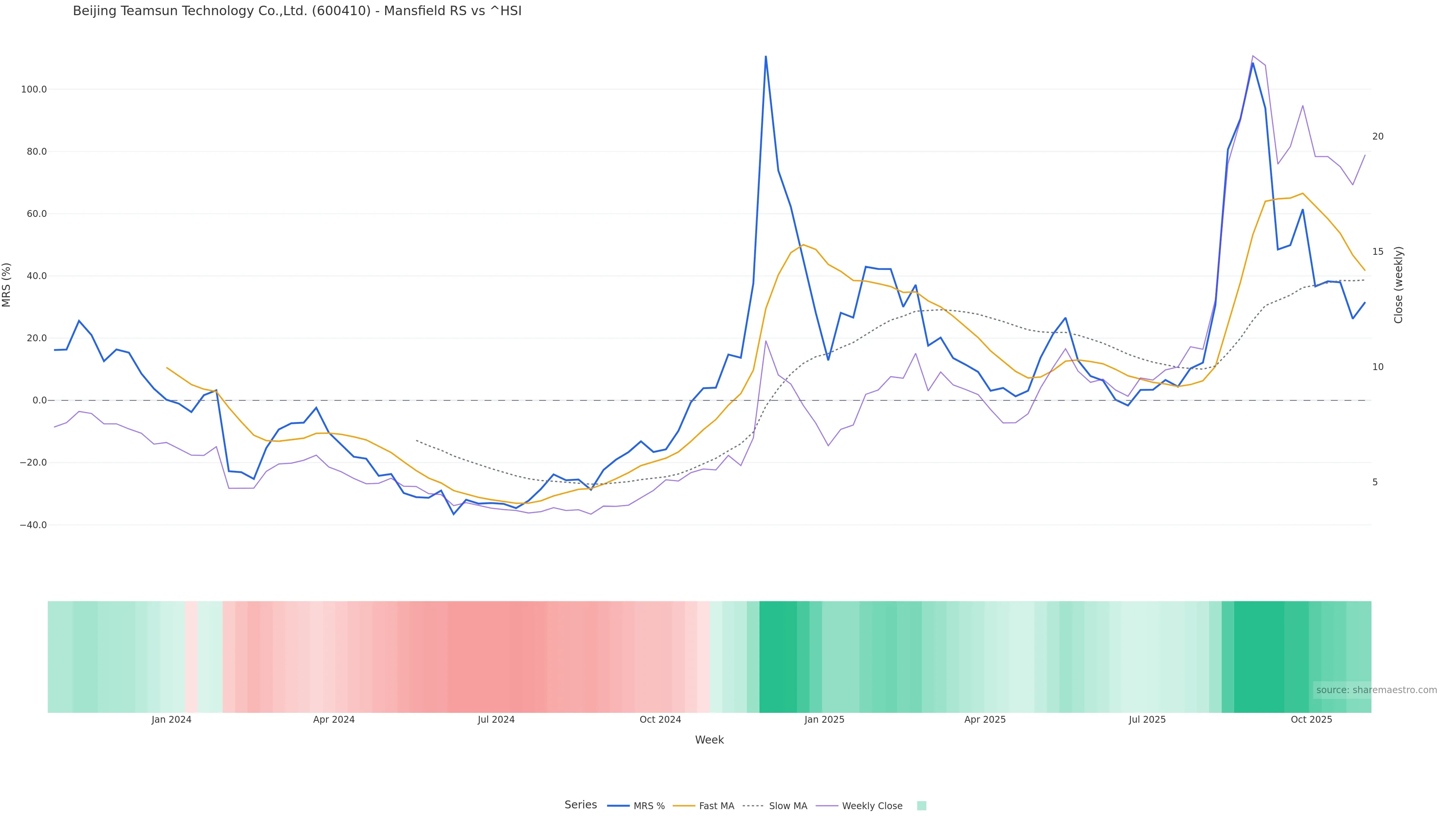Click the purple Weekly Close legend line icon
The height and width of the screenshot is (819, 1456).
pos(827,806)
